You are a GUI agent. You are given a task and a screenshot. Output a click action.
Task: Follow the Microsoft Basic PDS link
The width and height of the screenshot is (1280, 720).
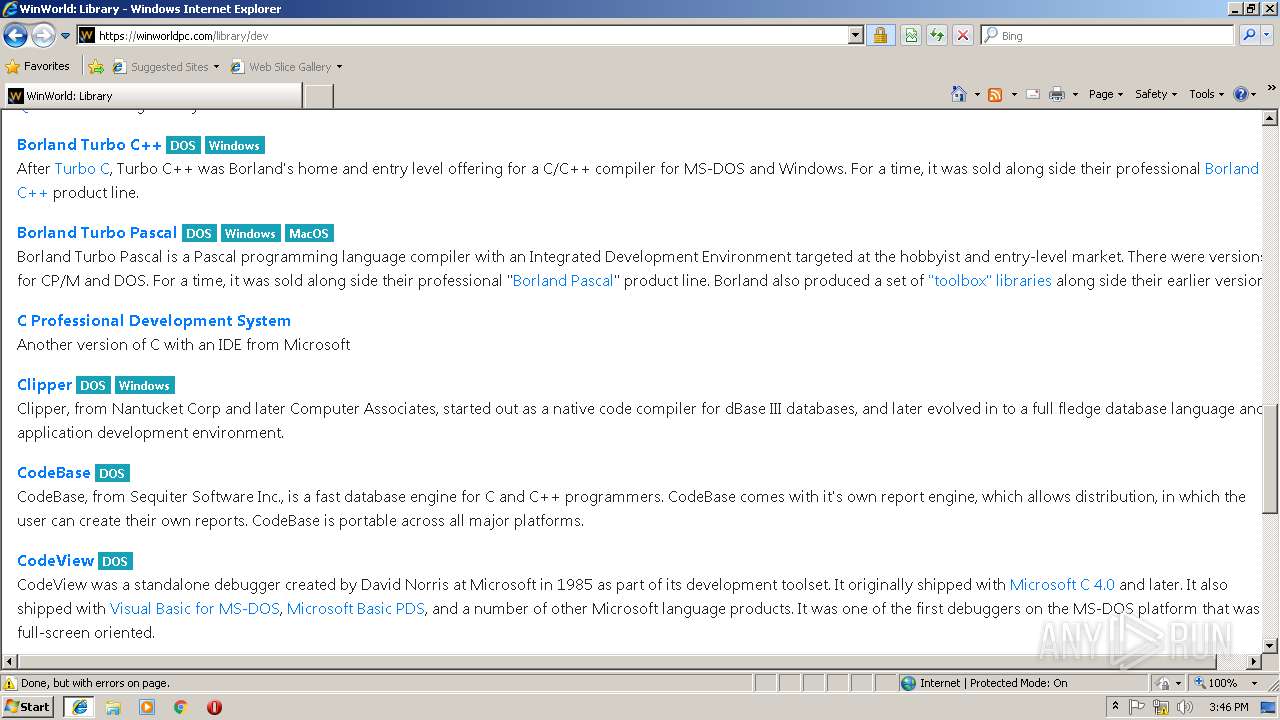click(x=356, y=608)
